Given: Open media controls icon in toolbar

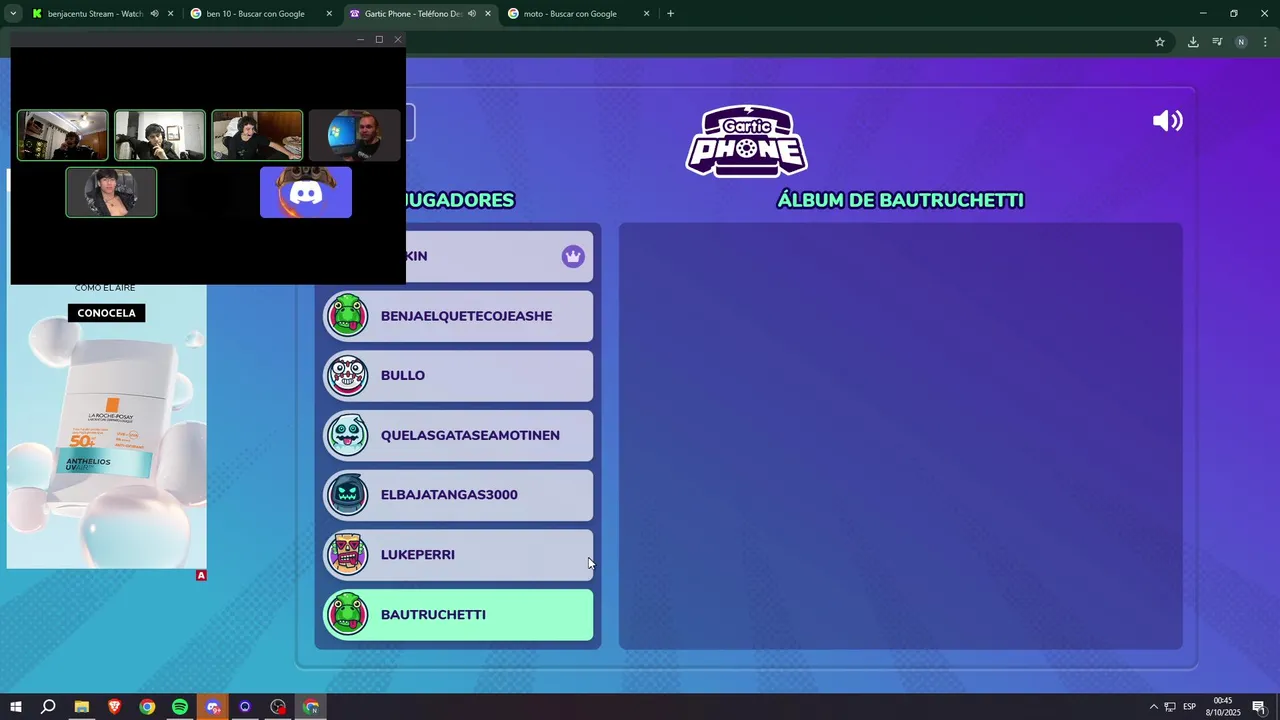Looking at the screenshot, I should pyautogui.click(x=1217, y=42).
